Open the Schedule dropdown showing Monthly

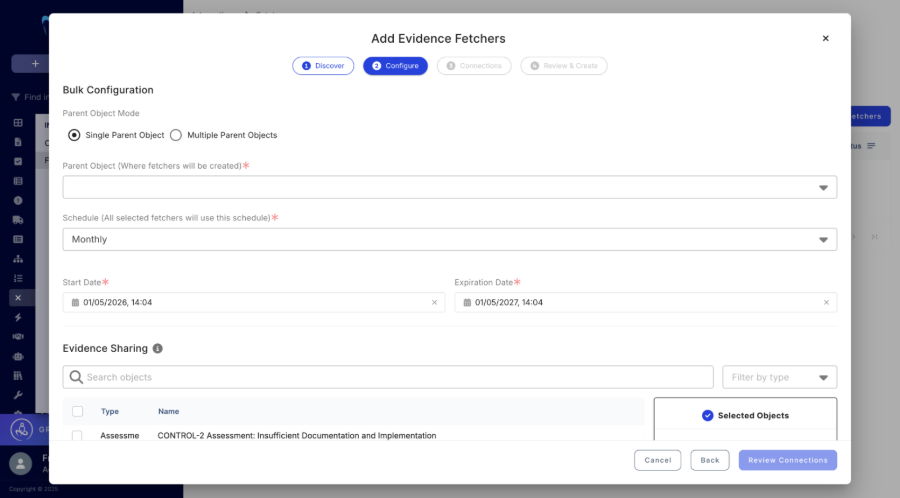(449, 239)
